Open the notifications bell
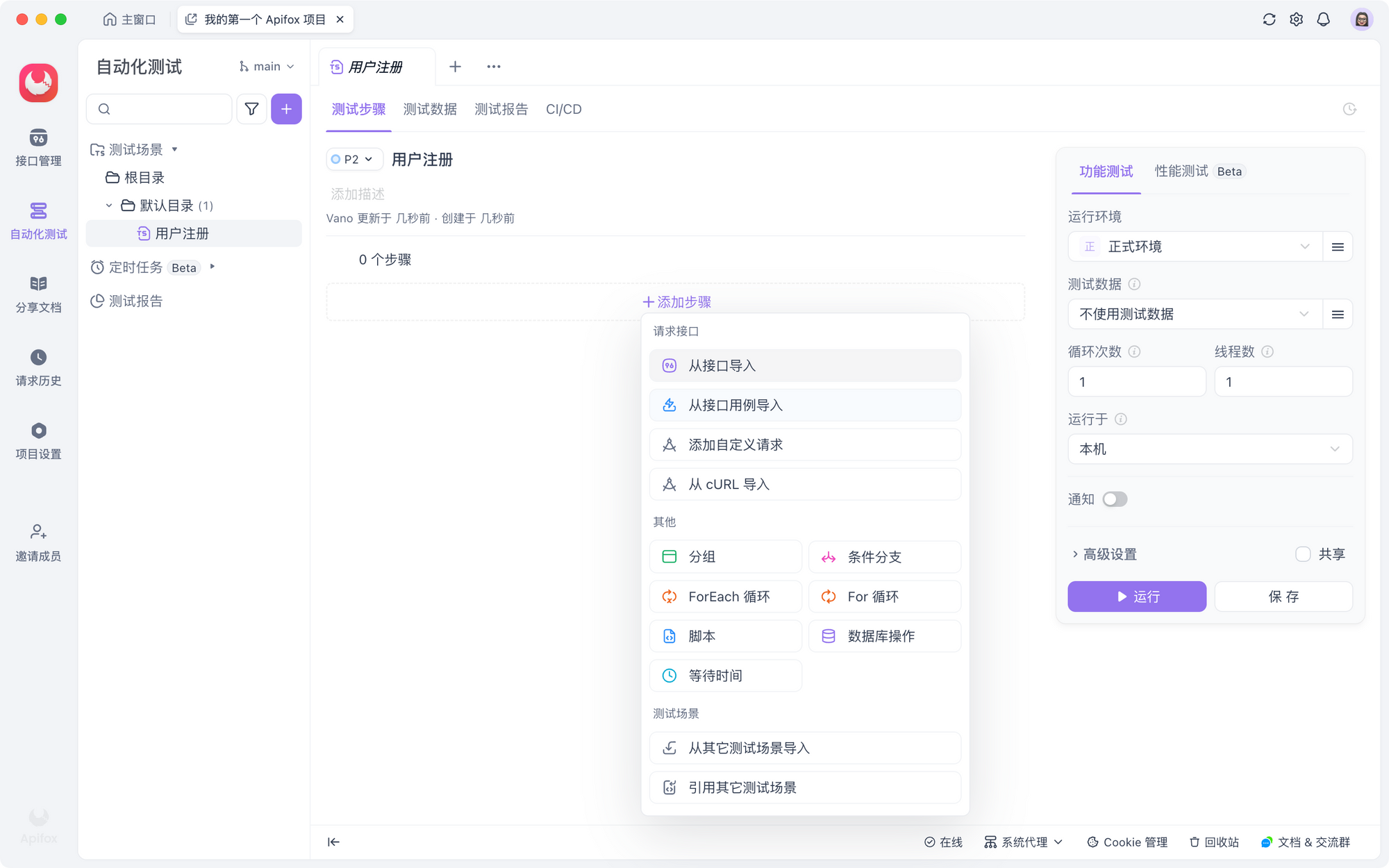The height and width of the screenshot is (868, 1389). 1323,19
